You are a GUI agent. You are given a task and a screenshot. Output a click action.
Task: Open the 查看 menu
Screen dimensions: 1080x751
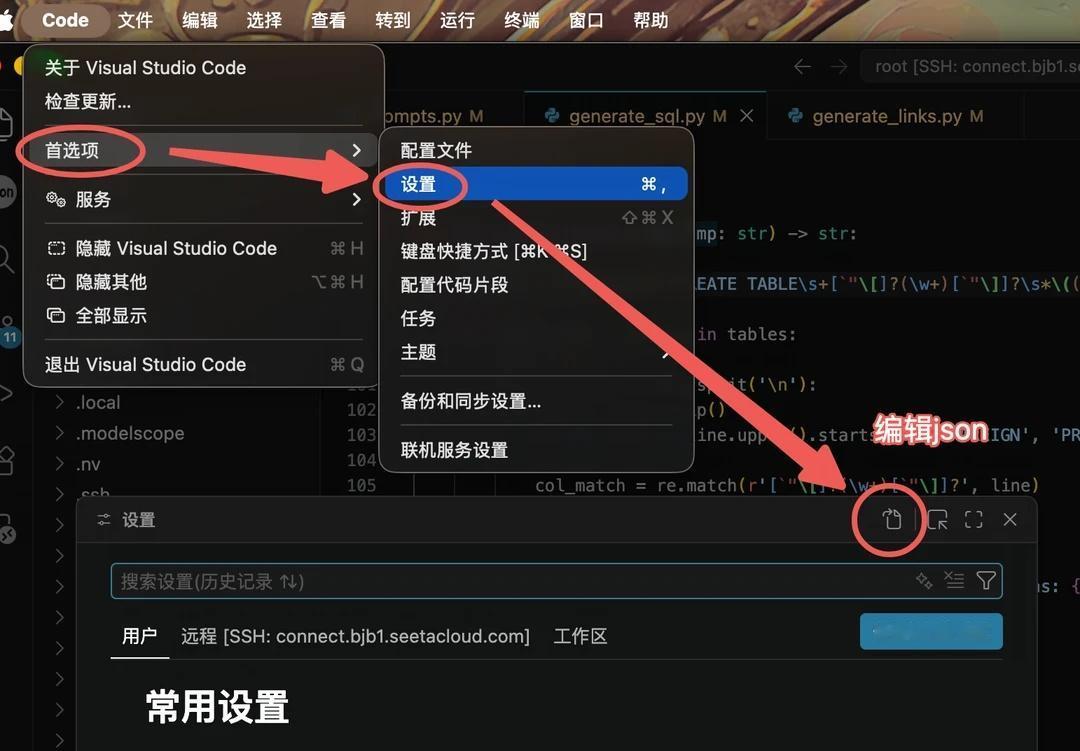point(328,20)
